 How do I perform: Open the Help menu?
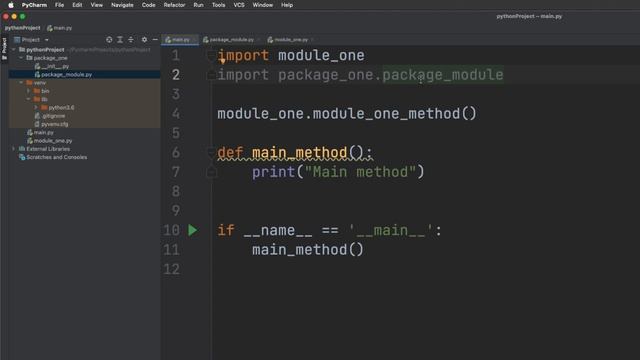[287, 5]
